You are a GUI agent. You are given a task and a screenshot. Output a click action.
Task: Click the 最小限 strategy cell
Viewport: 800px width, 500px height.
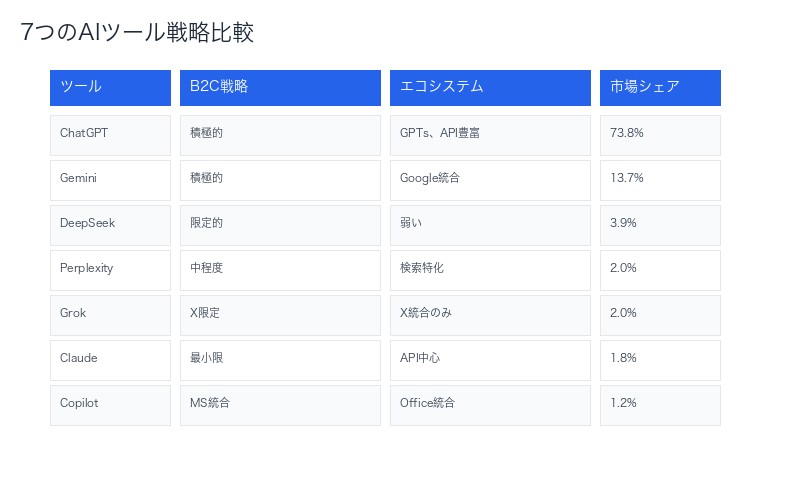pos(280,358)
